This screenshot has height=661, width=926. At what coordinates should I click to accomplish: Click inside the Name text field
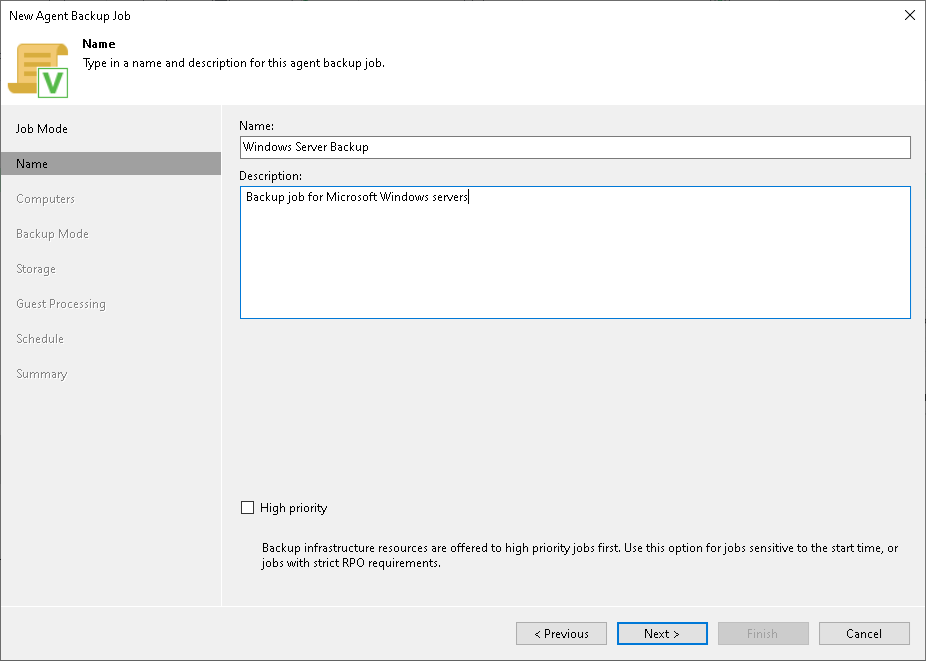click(575, 147)
